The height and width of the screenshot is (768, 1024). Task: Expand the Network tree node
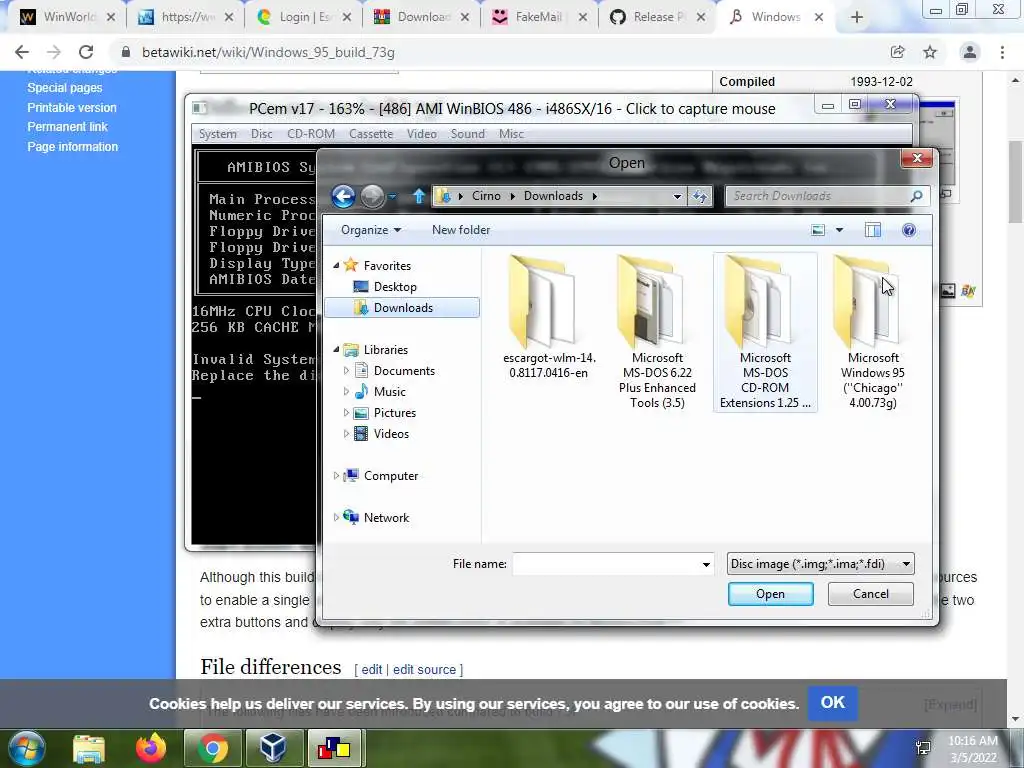coord(336,518)
